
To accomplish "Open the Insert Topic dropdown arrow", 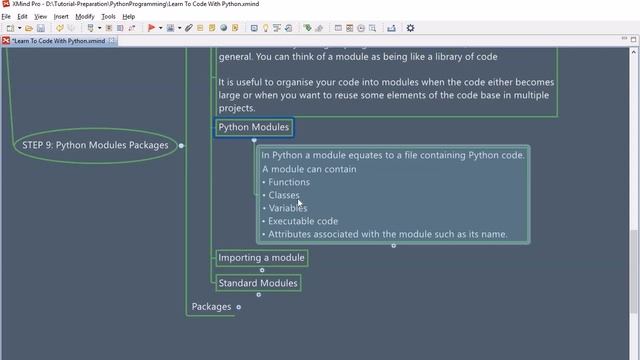I will coord(99,28).
